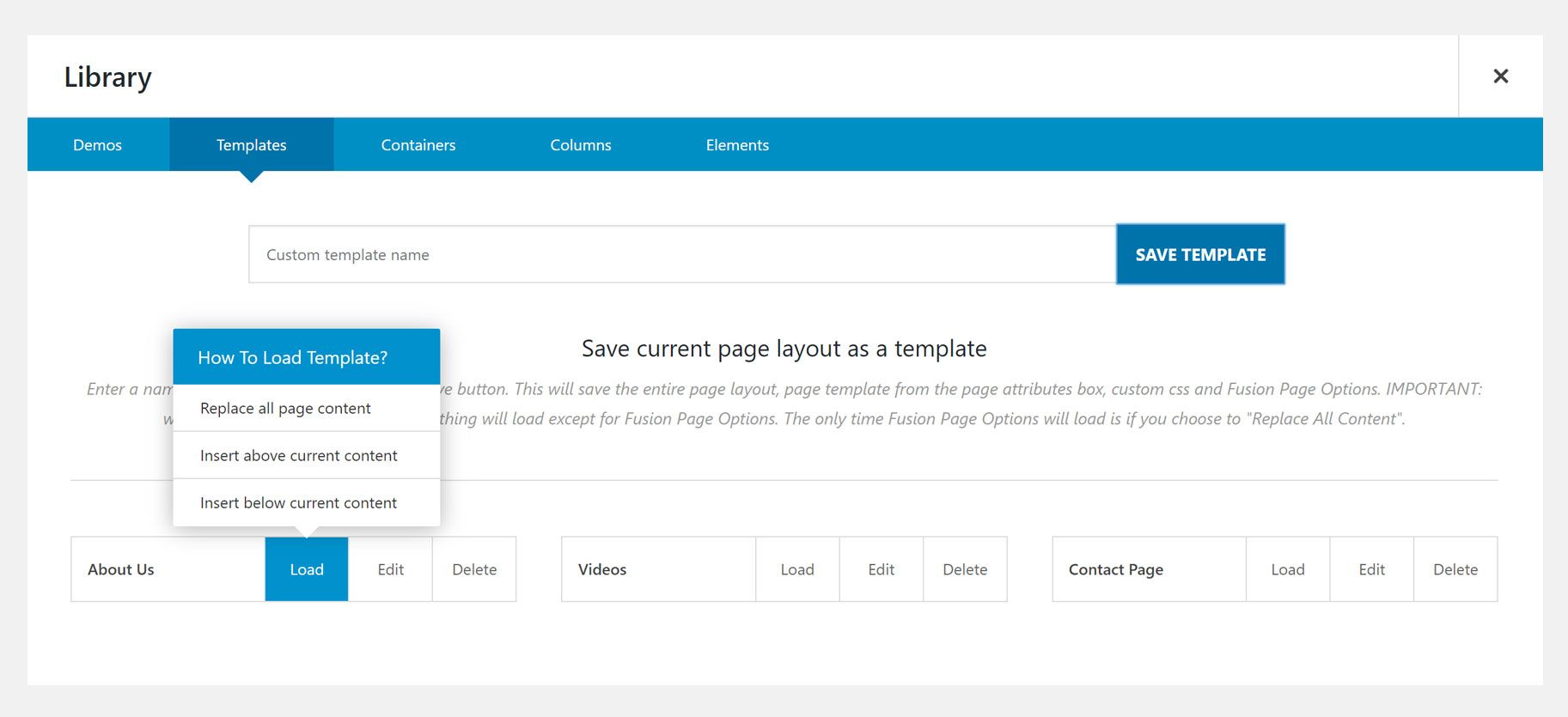Delete the Contact Page template
The height and width of the screenshot is (717, 1568).
pyautogui.click(x=1455, y=569)
